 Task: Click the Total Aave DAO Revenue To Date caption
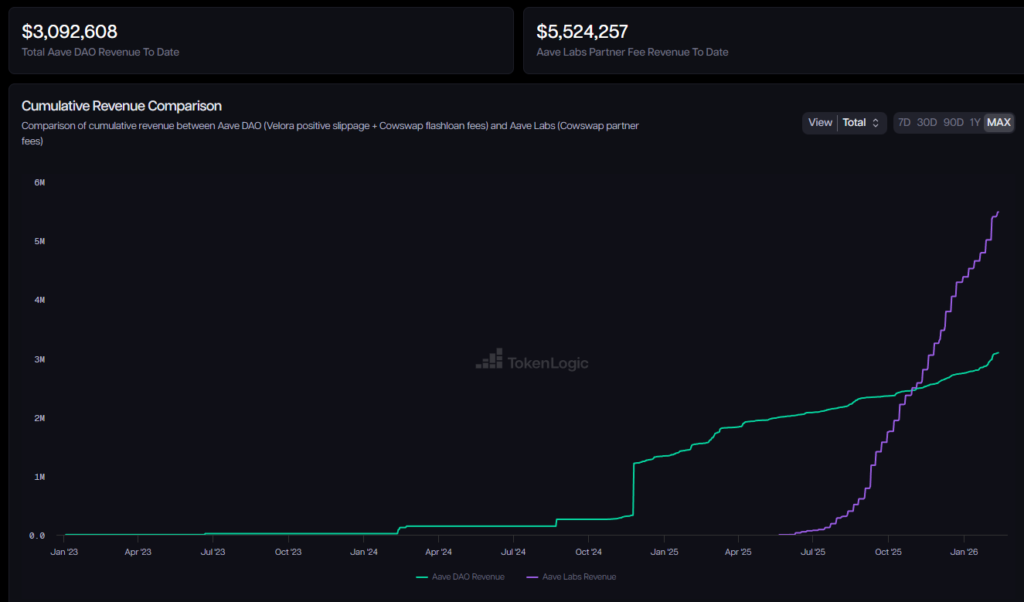[x=100, y=52]
